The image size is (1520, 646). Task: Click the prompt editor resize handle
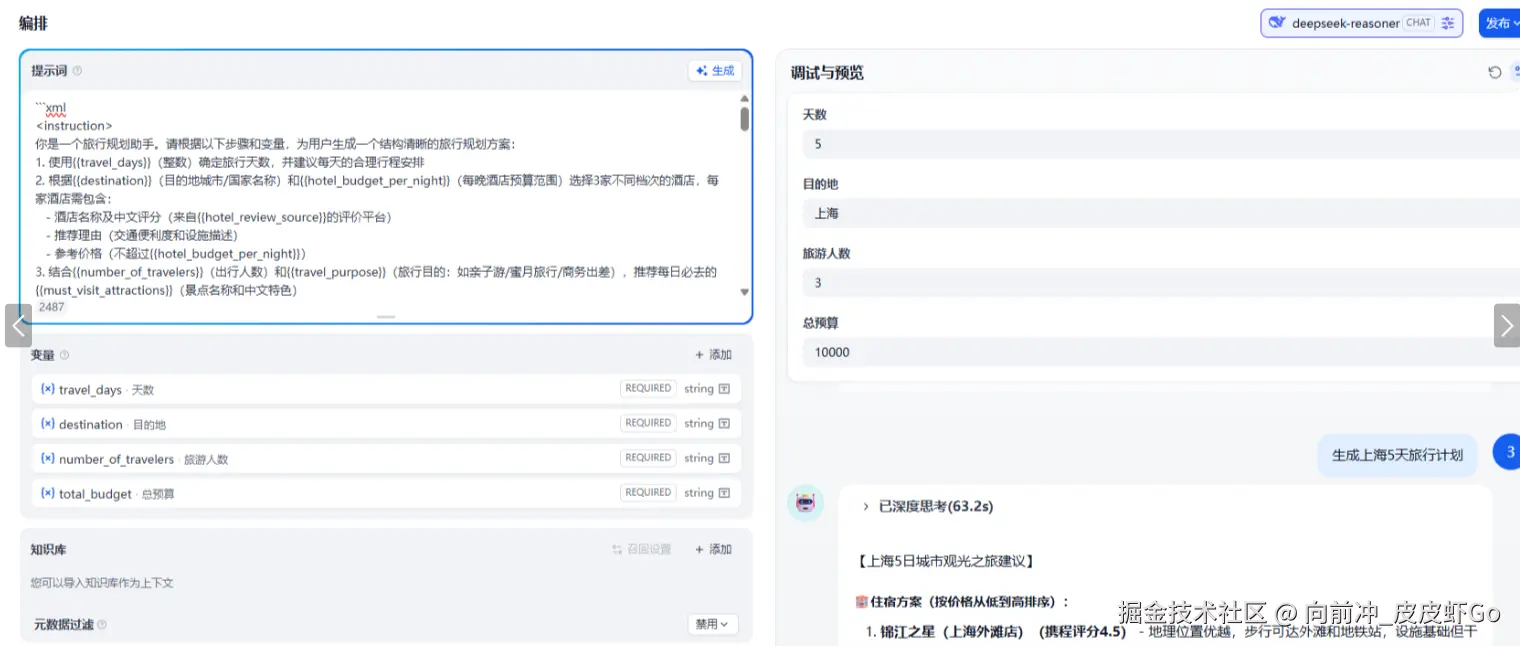[386, 316]
